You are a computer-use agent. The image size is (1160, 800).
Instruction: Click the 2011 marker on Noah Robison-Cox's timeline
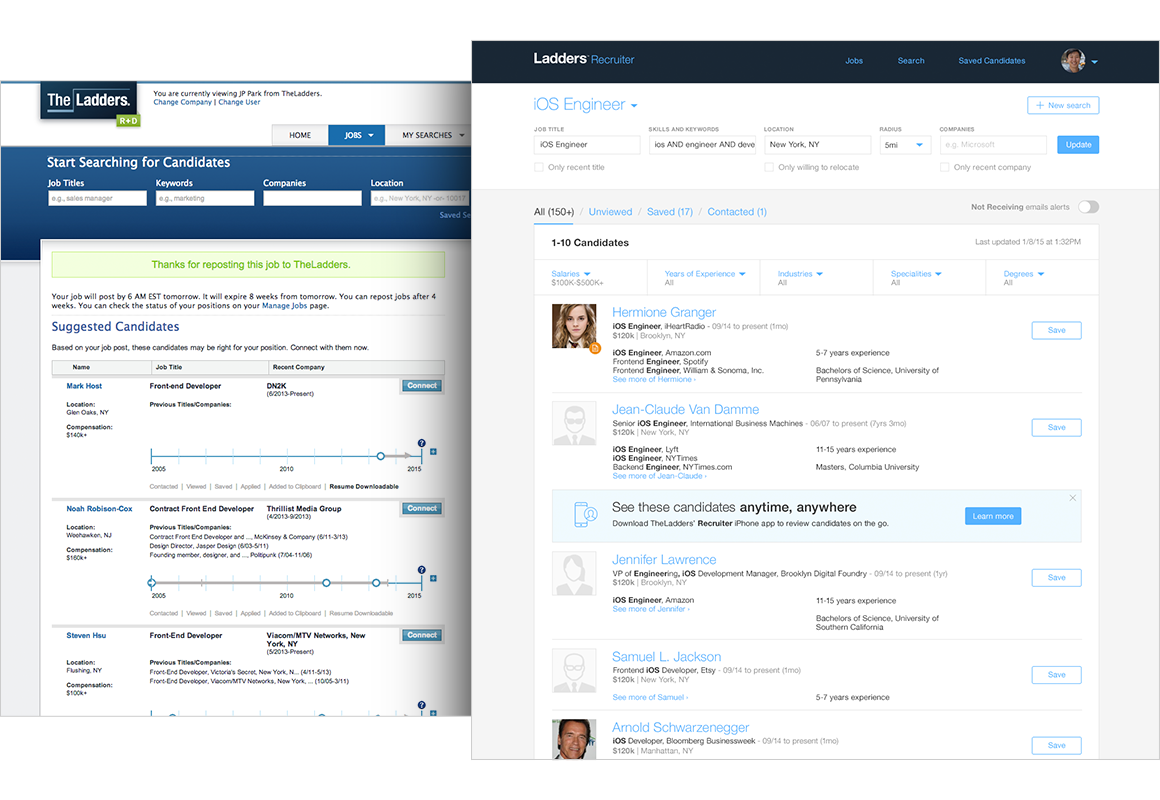pyautogui.click(x=326, y=583)
